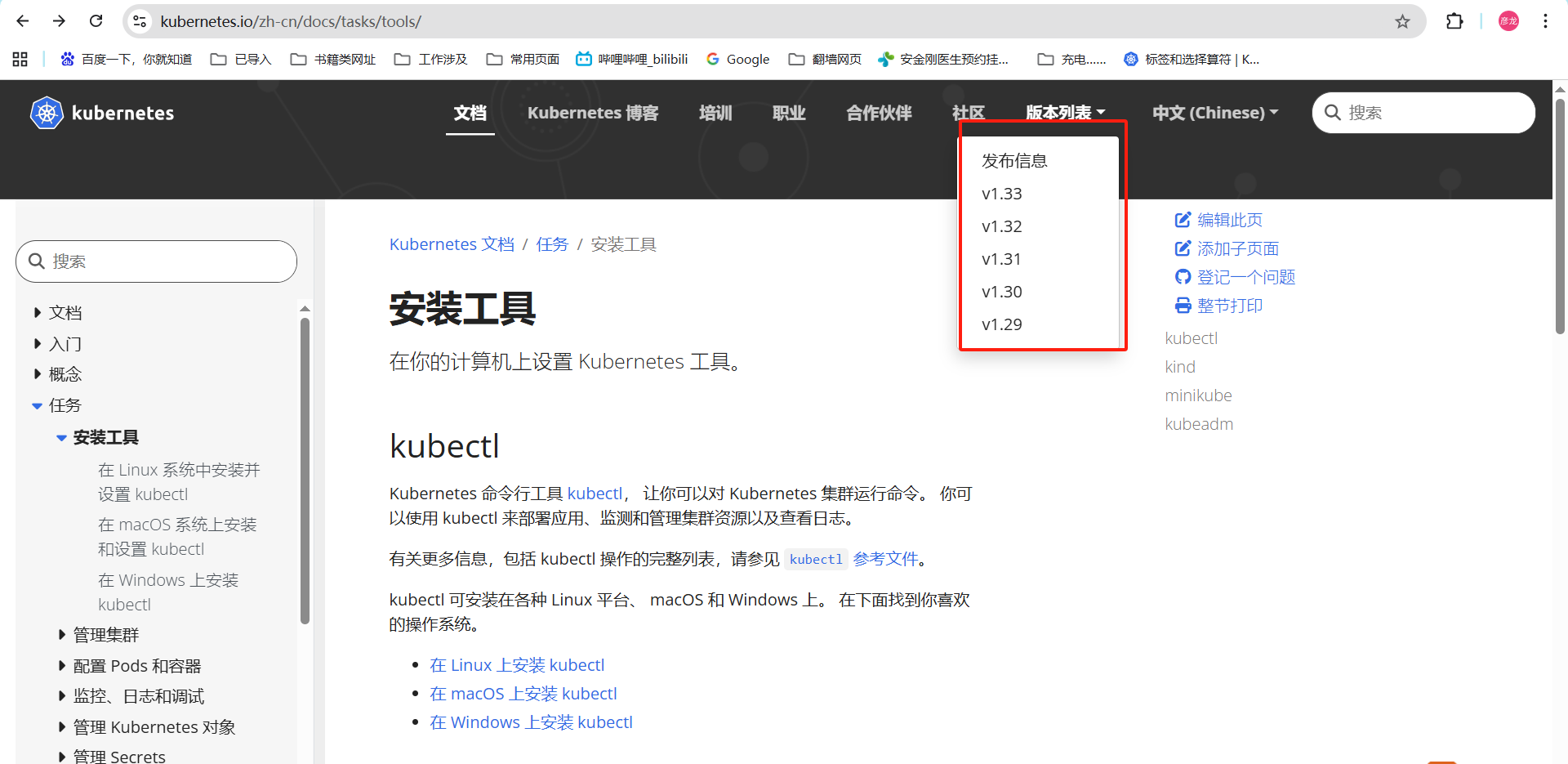Select the 培训 nav item

[x=715, y=113]
